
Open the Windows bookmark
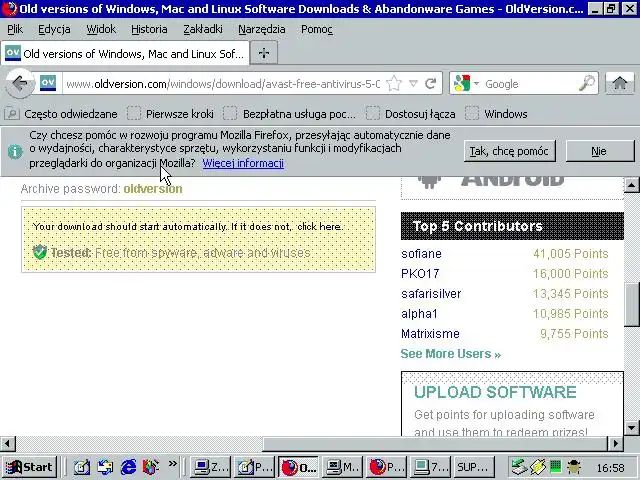click(496, 113)
